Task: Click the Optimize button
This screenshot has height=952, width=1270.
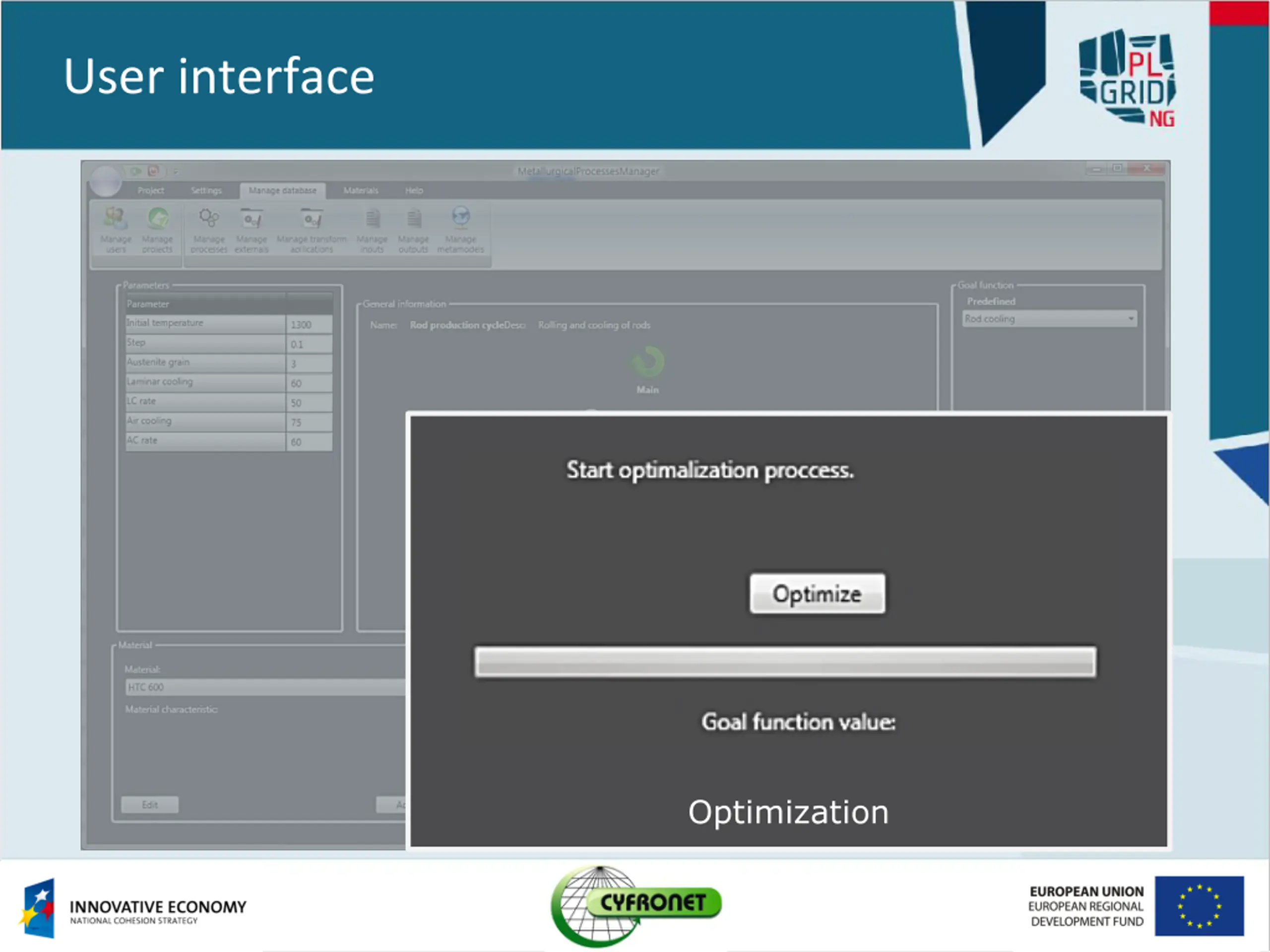Action: [817, 594]
